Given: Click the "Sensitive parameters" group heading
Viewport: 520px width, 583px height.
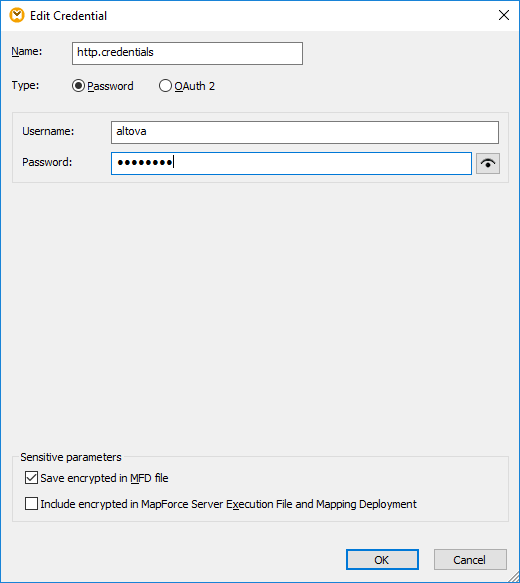Looking at the screenshot, I should point(71,457).
